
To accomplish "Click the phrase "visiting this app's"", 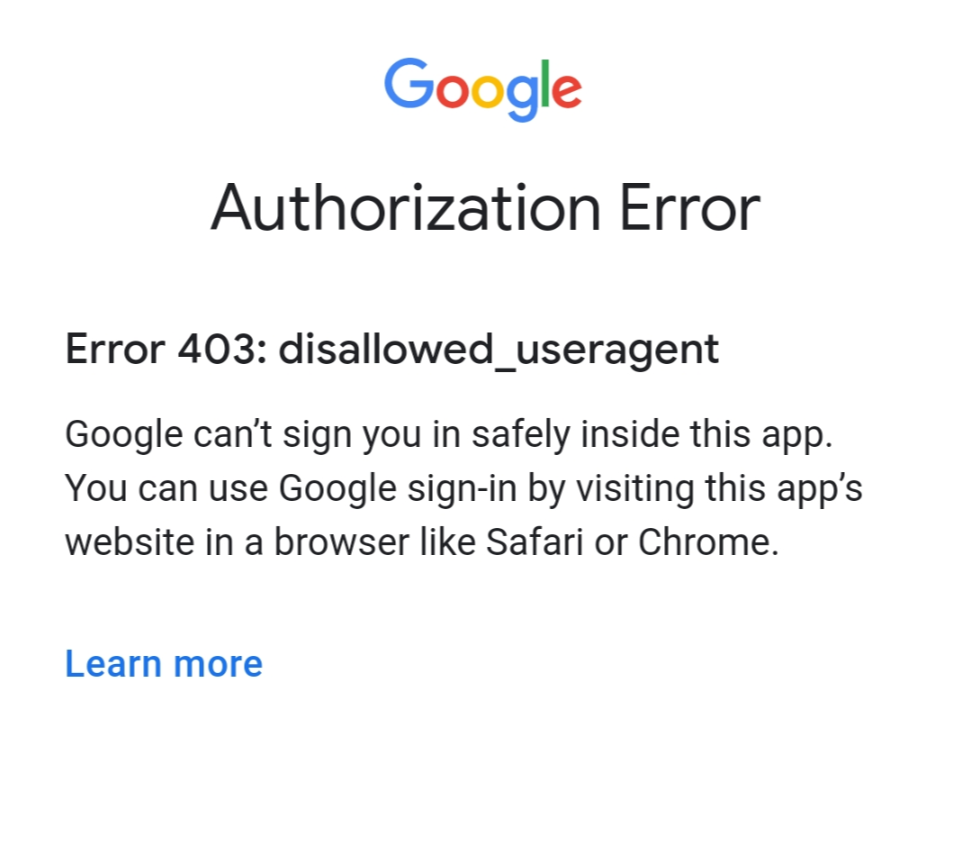I will (719, 488).
